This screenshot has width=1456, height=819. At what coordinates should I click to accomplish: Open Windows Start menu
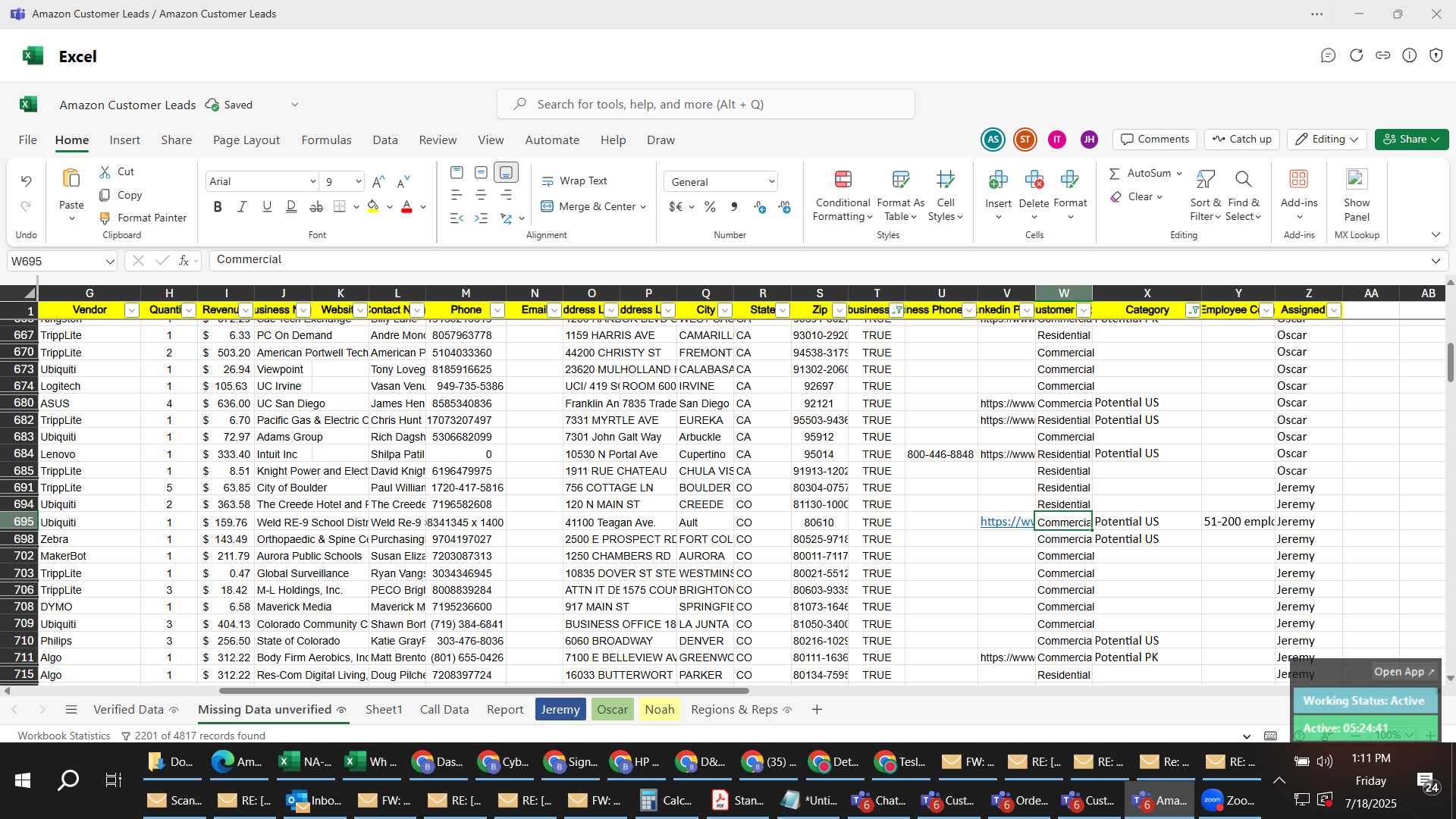[23, 780]
